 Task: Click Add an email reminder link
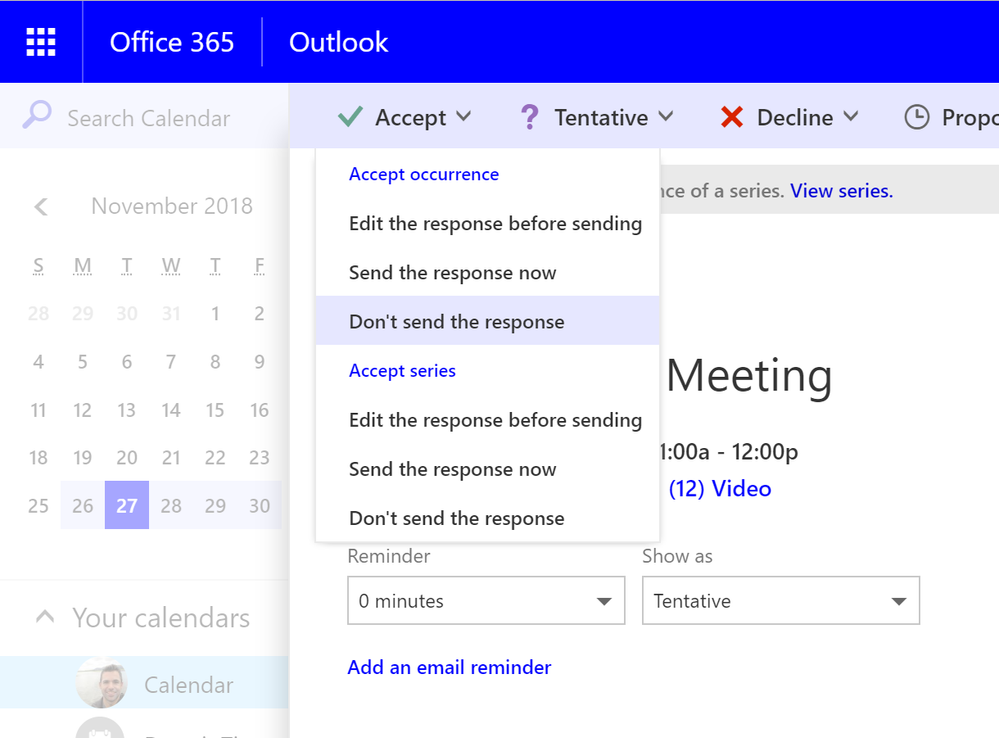[x=449, y=667]
